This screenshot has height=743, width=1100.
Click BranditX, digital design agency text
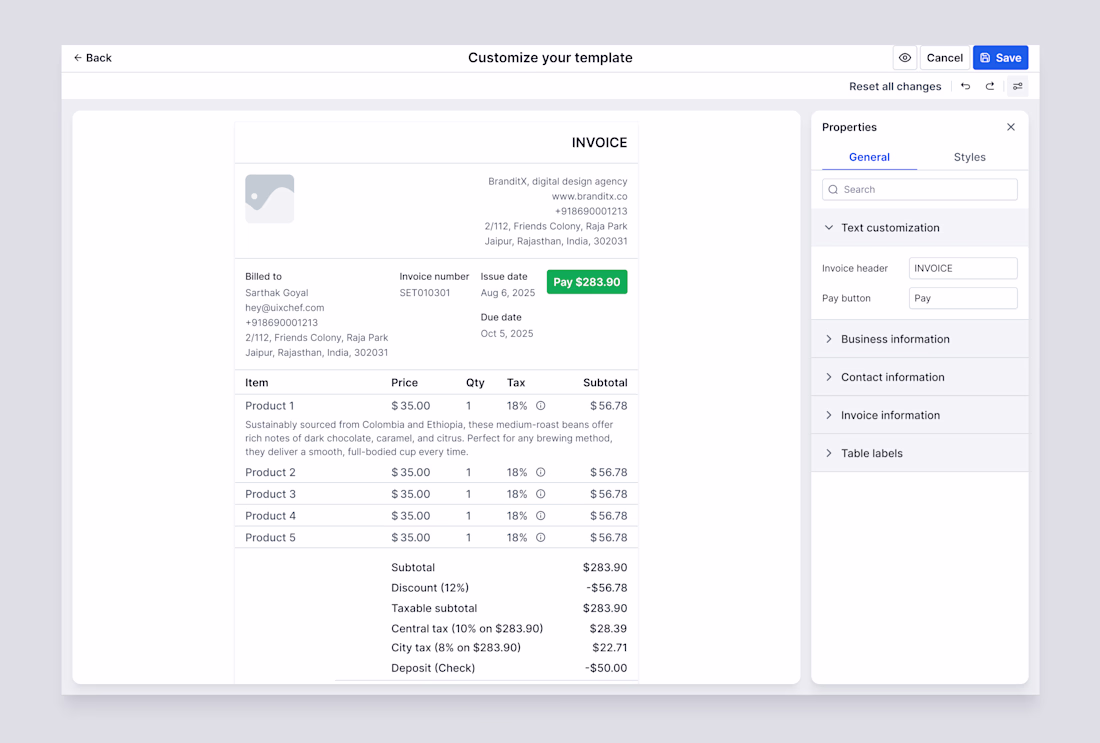(x=558, y=181)
